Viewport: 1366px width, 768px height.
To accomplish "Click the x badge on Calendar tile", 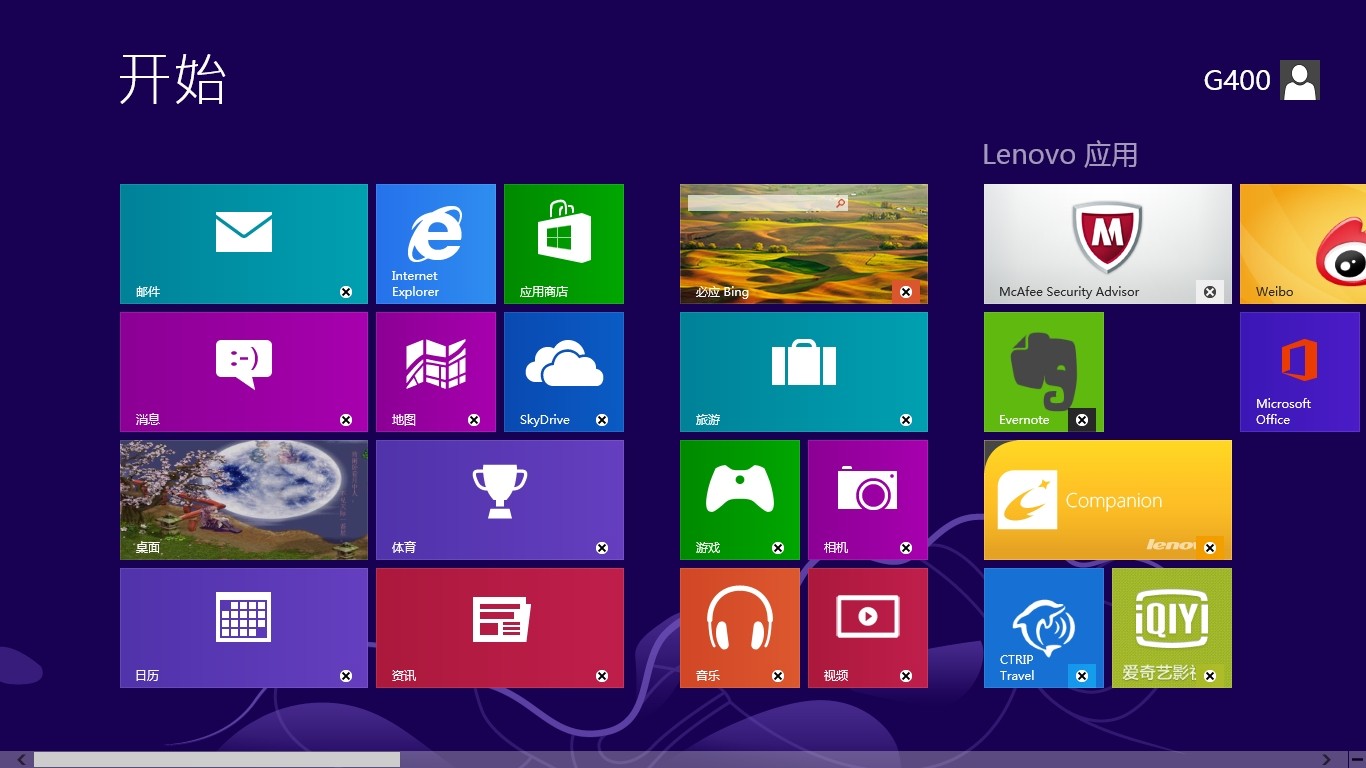I will (346, 676).
